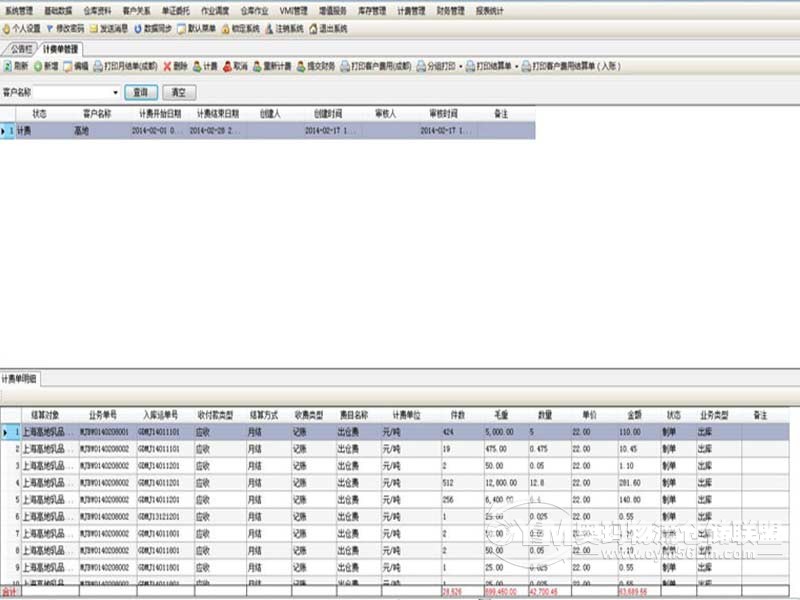Click the 金额 column header
The height and width of the screenshot is (600, 800).
coord(635,415)
